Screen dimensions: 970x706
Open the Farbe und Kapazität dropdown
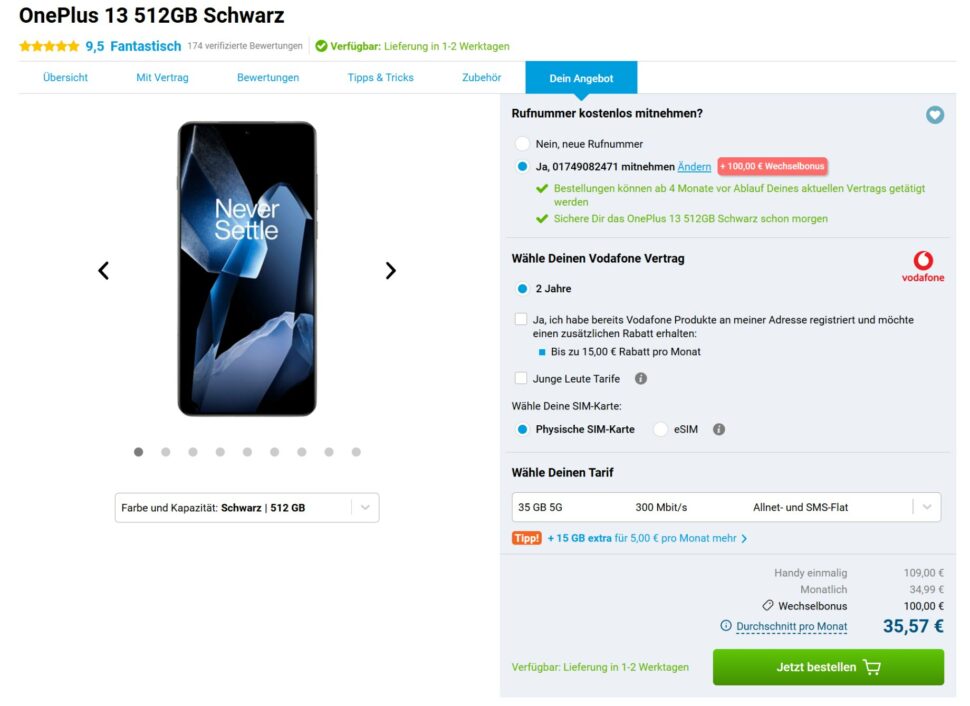point(247,508)
